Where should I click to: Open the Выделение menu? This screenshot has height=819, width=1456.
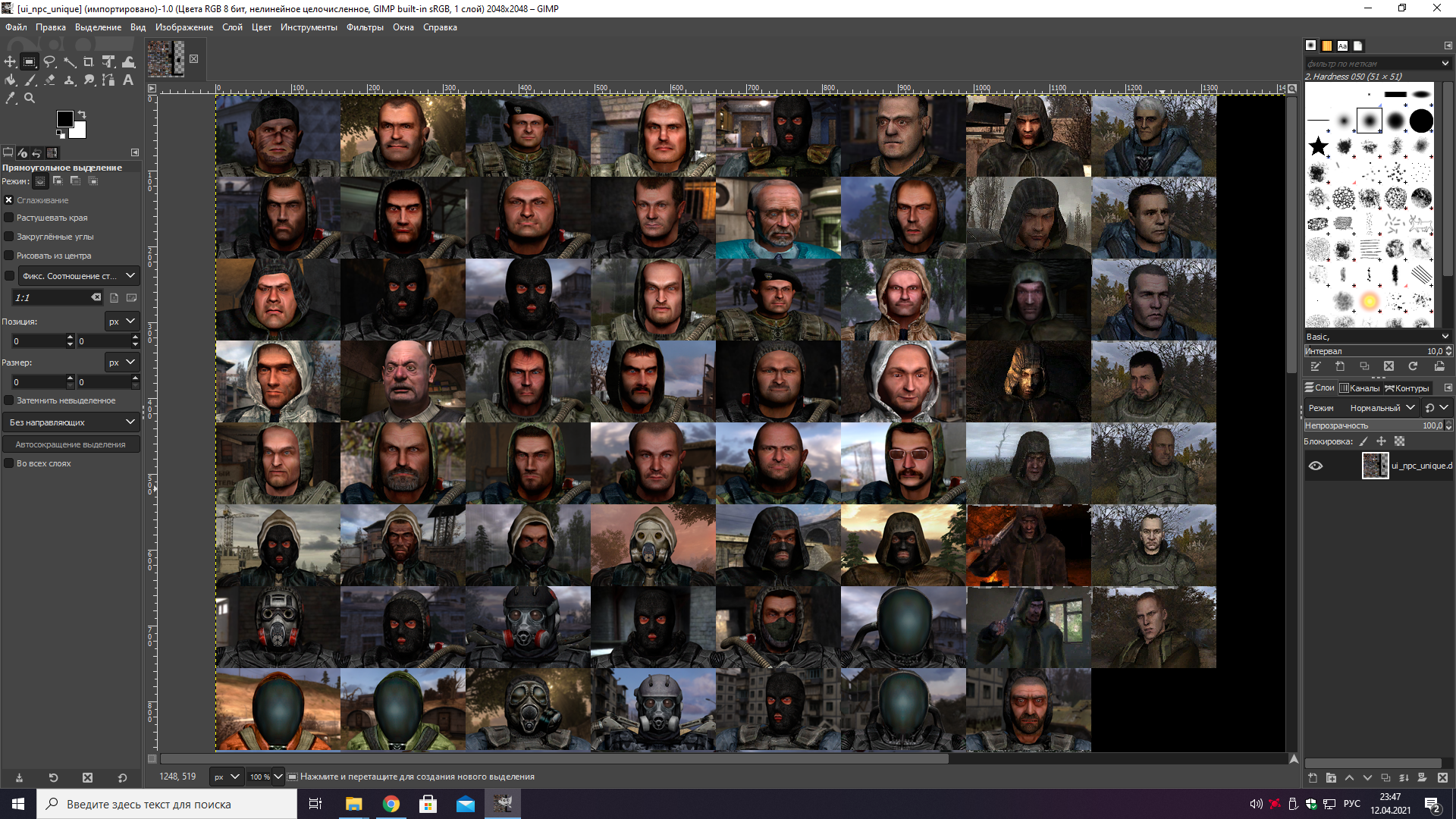98,27
